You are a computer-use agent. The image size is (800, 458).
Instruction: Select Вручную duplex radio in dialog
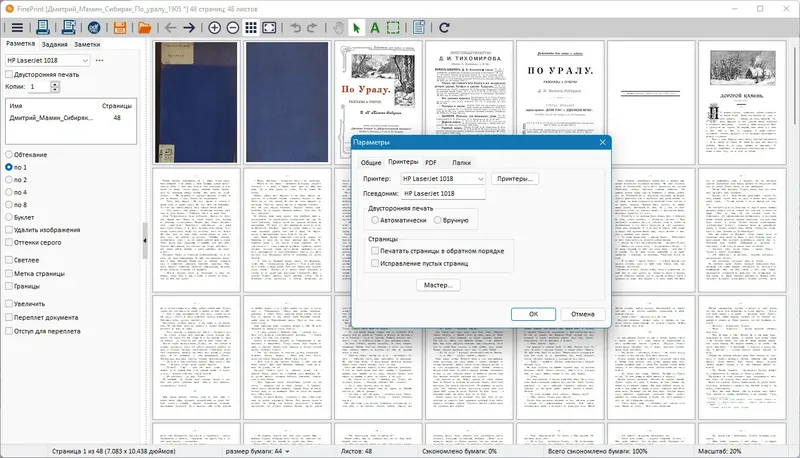(x=438, y=220)
